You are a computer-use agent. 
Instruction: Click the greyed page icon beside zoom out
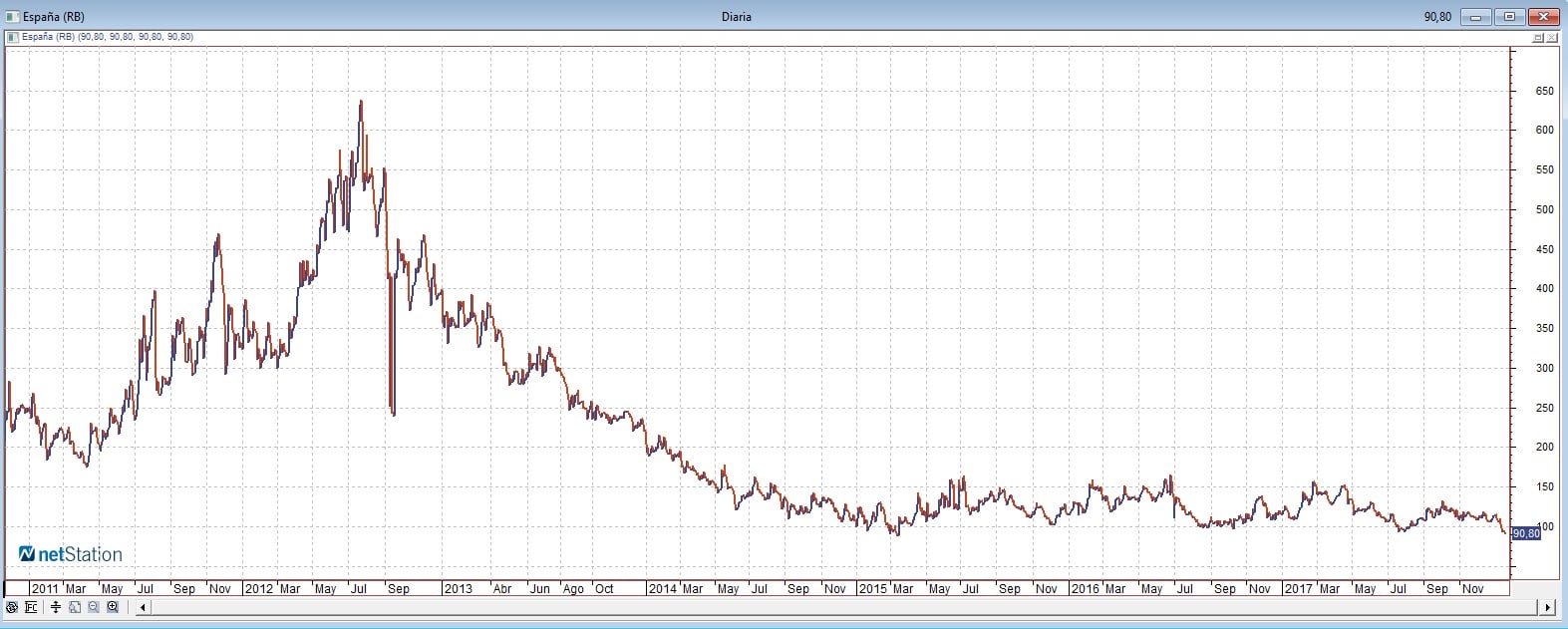coord(75,606)
